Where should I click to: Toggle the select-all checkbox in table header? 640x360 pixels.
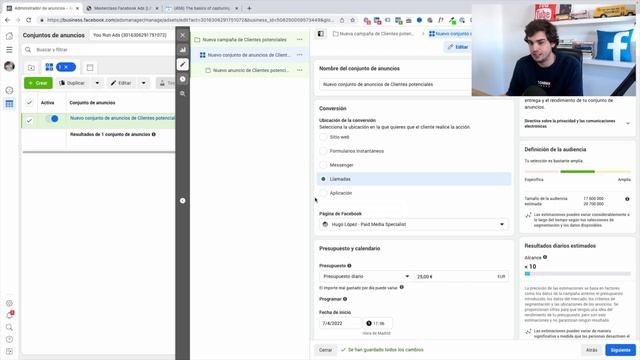point(29,102)
